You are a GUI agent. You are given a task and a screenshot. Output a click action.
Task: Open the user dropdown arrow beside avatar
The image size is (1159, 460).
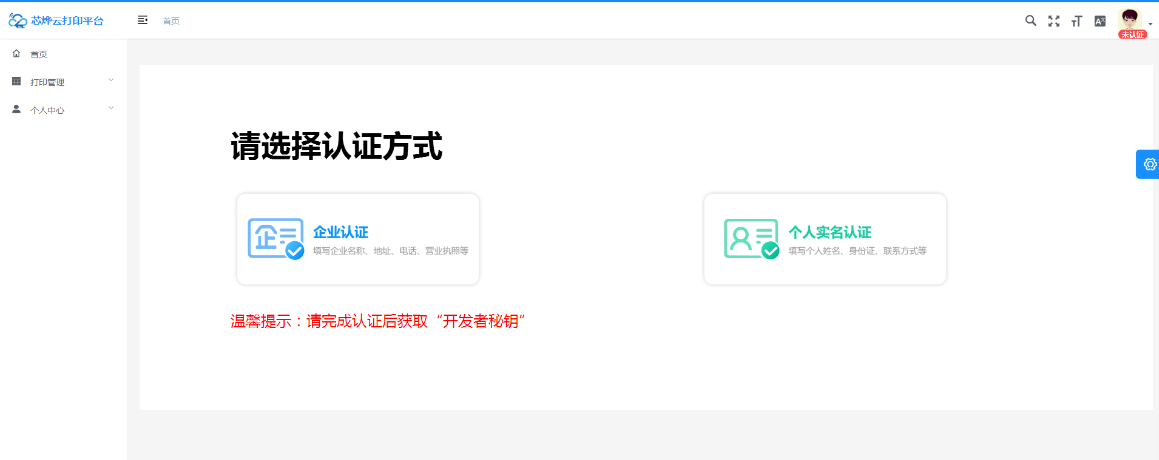tap(1151, 24)
